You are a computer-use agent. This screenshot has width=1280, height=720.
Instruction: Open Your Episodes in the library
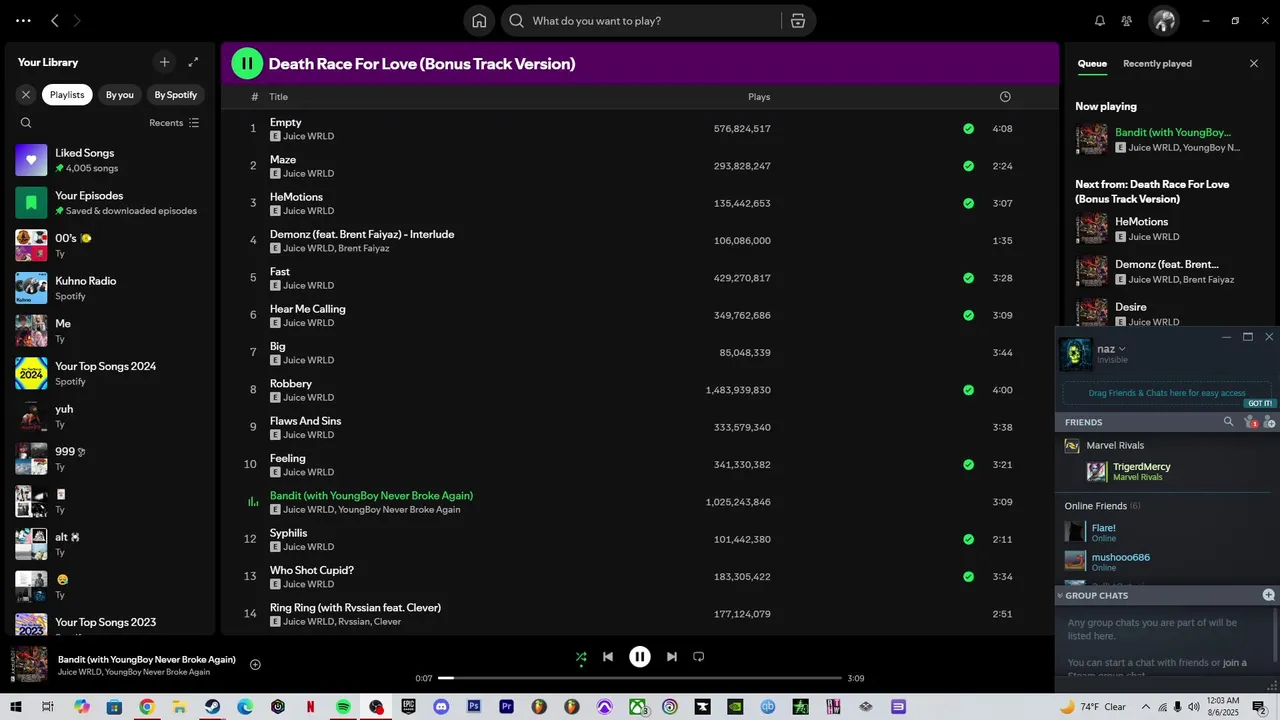[x=110, y=203]
